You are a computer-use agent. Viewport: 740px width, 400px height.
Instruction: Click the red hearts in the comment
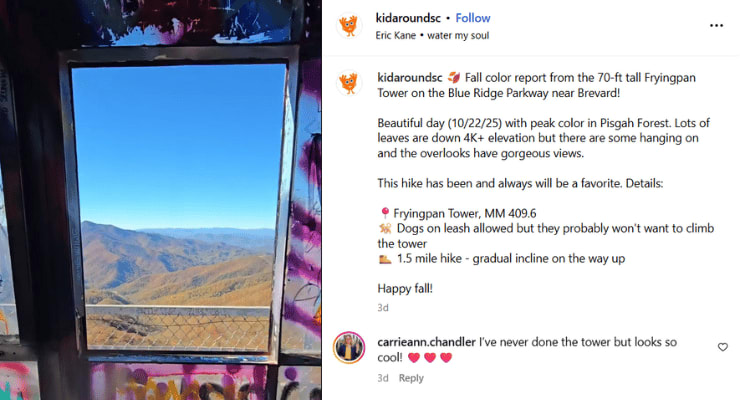pyautogui.click(x=430, y=358)
